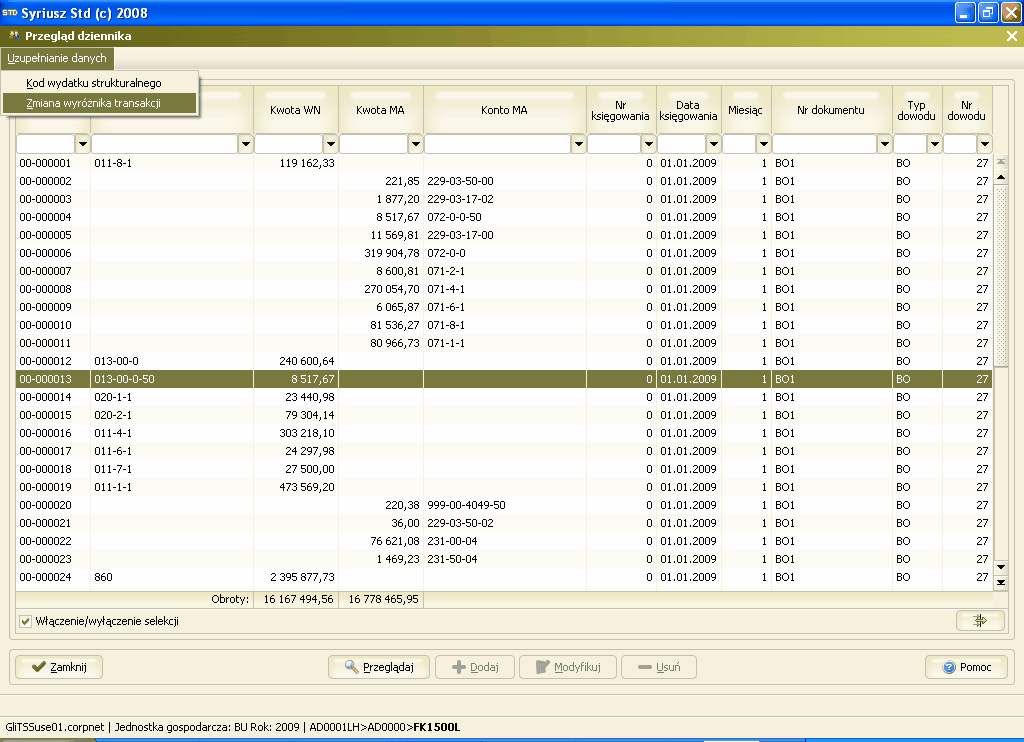The width and height of the screenshot is (1024, 742).
Task: Click amount 319 904,78 in Kwota MA
Action: pos(392,253)
